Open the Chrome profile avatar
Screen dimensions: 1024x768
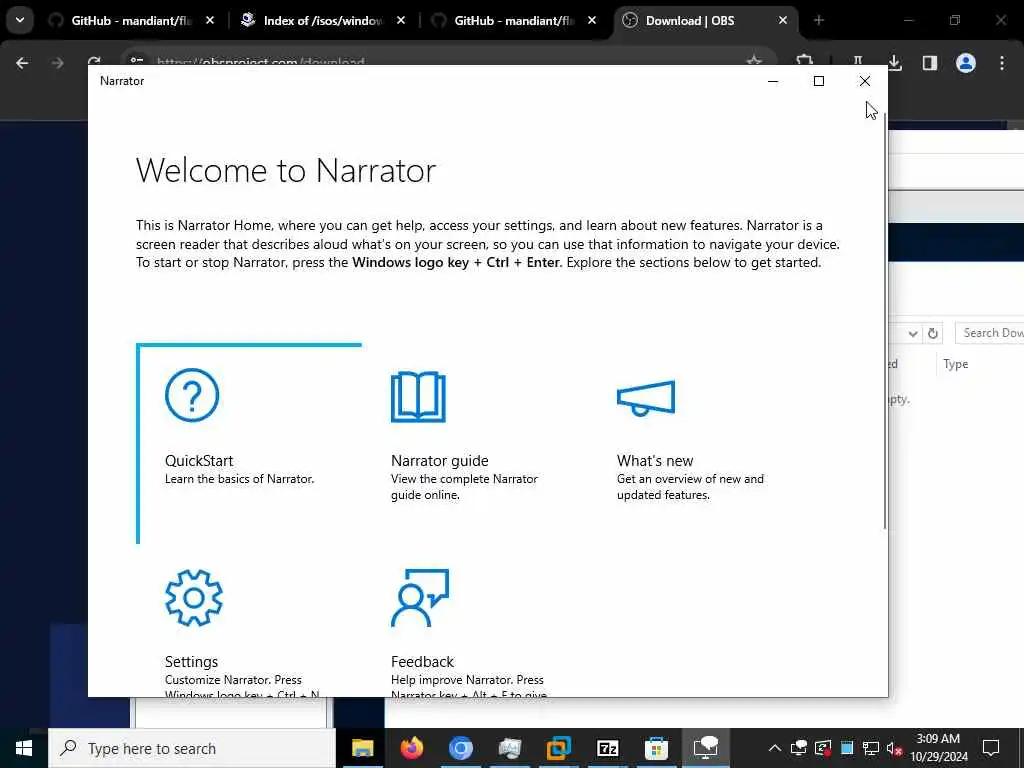pos(966,63)
